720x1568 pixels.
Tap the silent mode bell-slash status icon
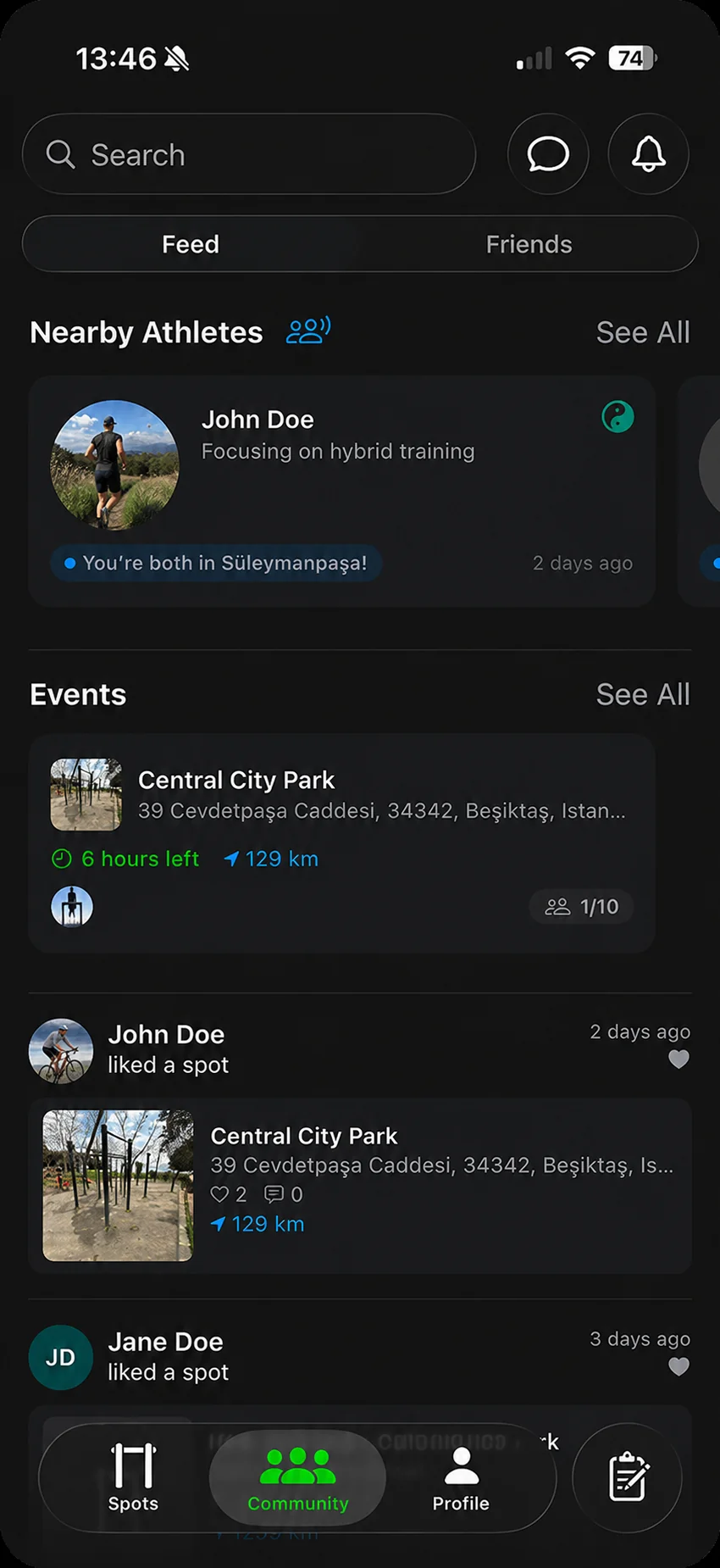pyautogui.click(x=176, y=58)
